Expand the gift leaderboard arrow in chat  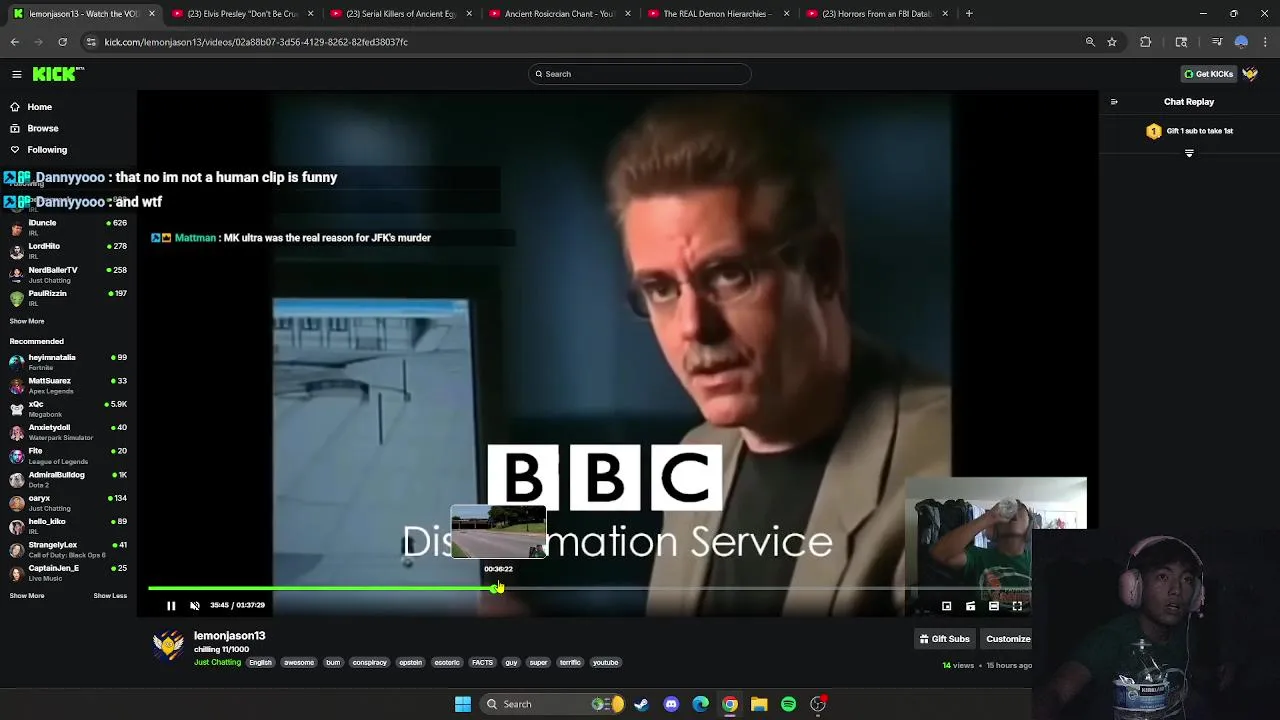1189,153
